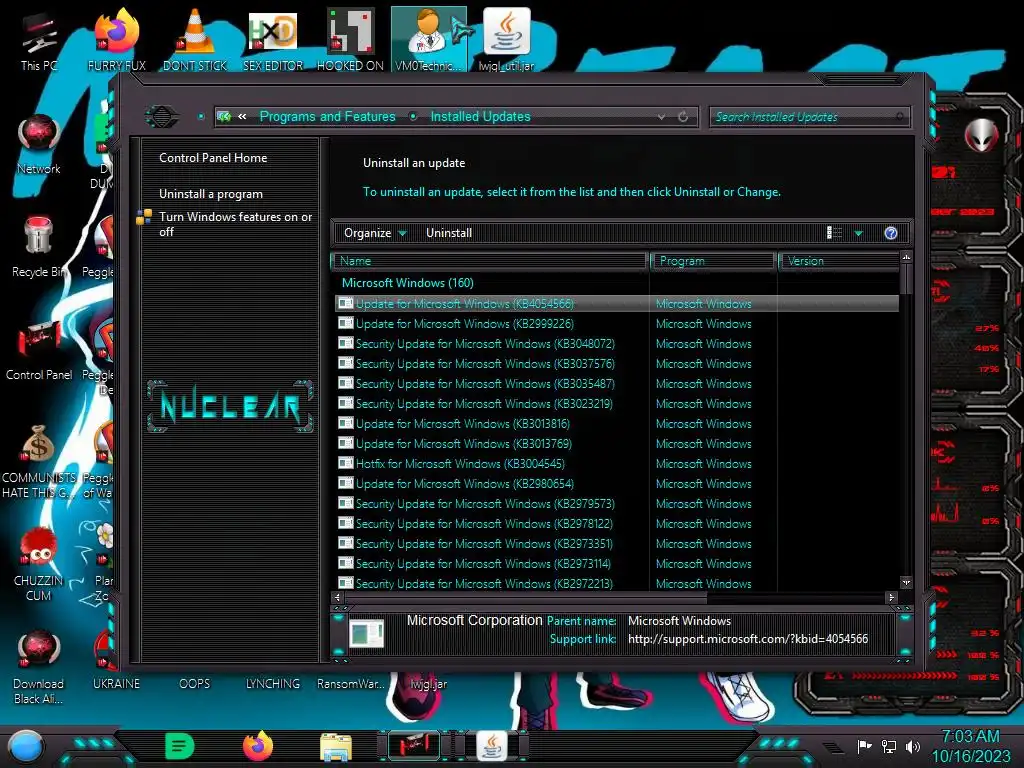Open the HxD SEX EDITOR shortcut
The height and width of the screenshot is (768, 1024).
[x=273, y=40]
